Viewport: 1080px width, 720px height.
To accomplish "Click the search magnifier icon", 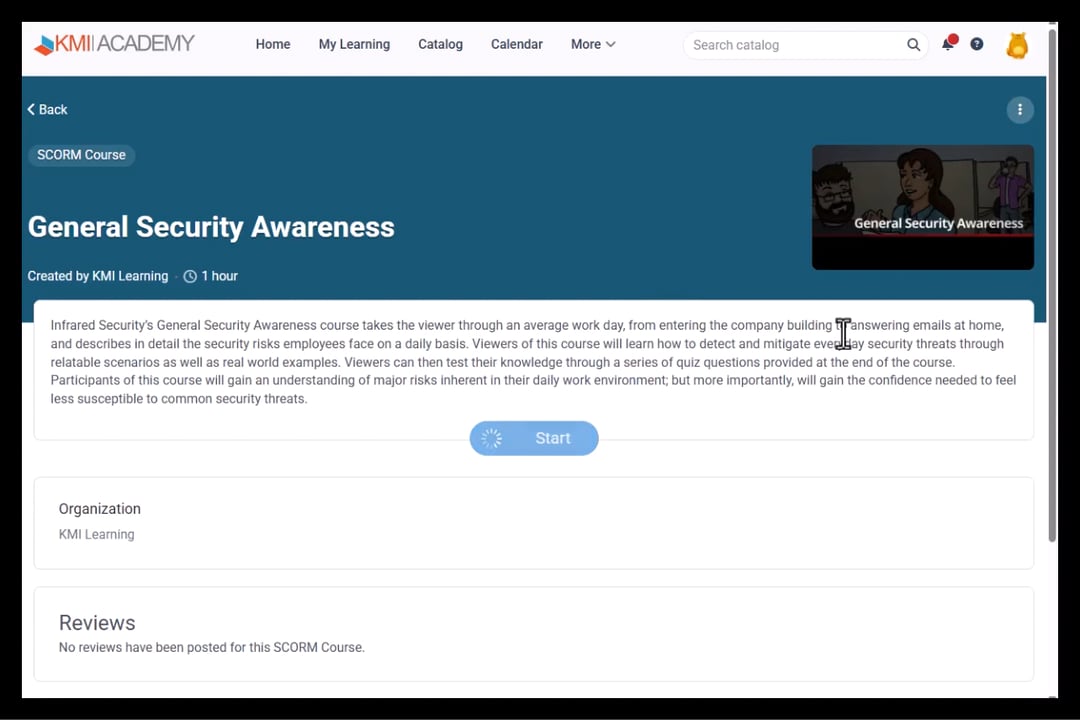I will pyautogui.click(x=913, y=45).
